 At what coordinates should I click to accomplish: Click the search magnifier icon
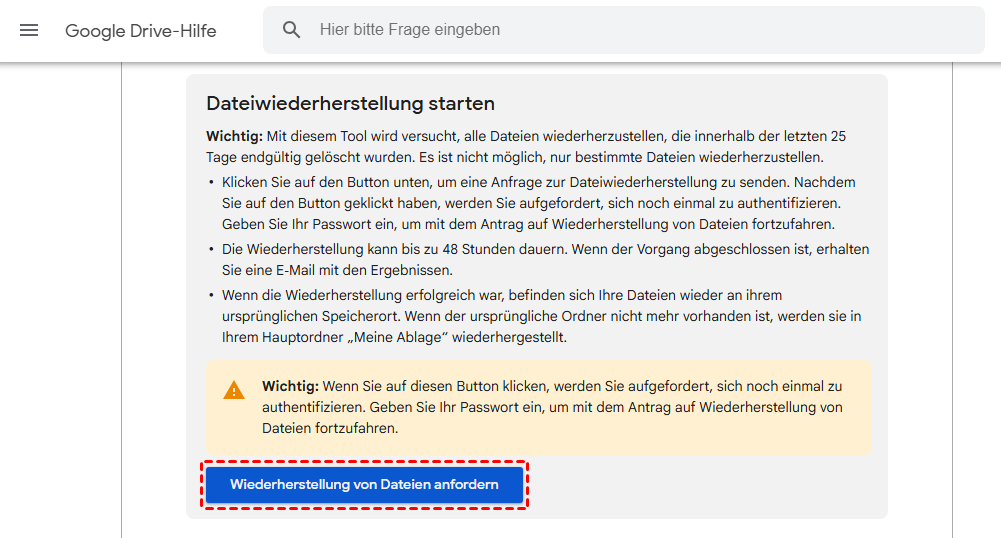point(291,30)
